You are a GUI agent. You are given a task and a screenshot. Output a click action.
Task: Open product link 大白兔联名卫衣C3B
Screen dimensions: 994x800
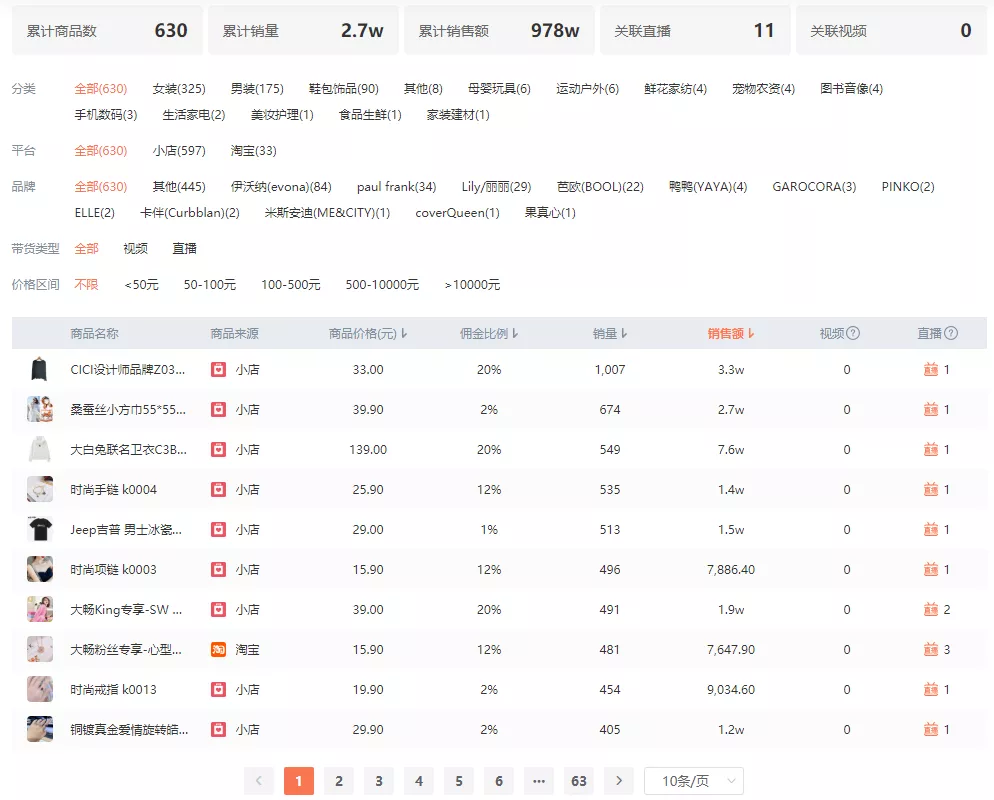pyautogui.click(x=128, y=450)
